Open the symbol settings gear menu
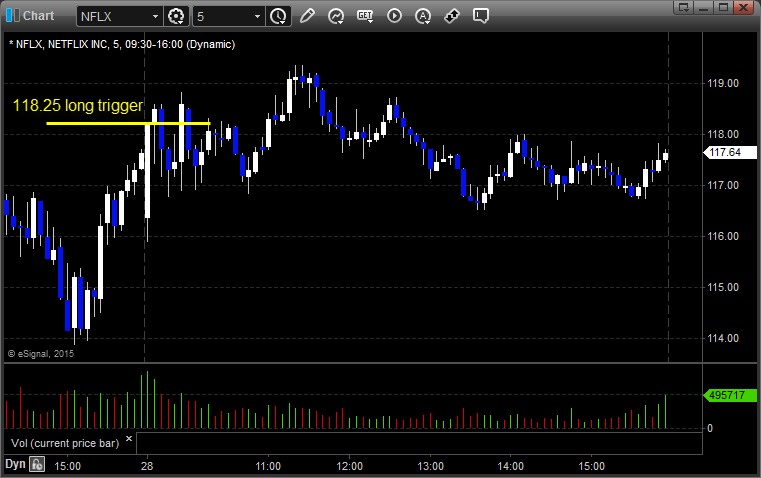761x478 pixels. coord(176,16)
